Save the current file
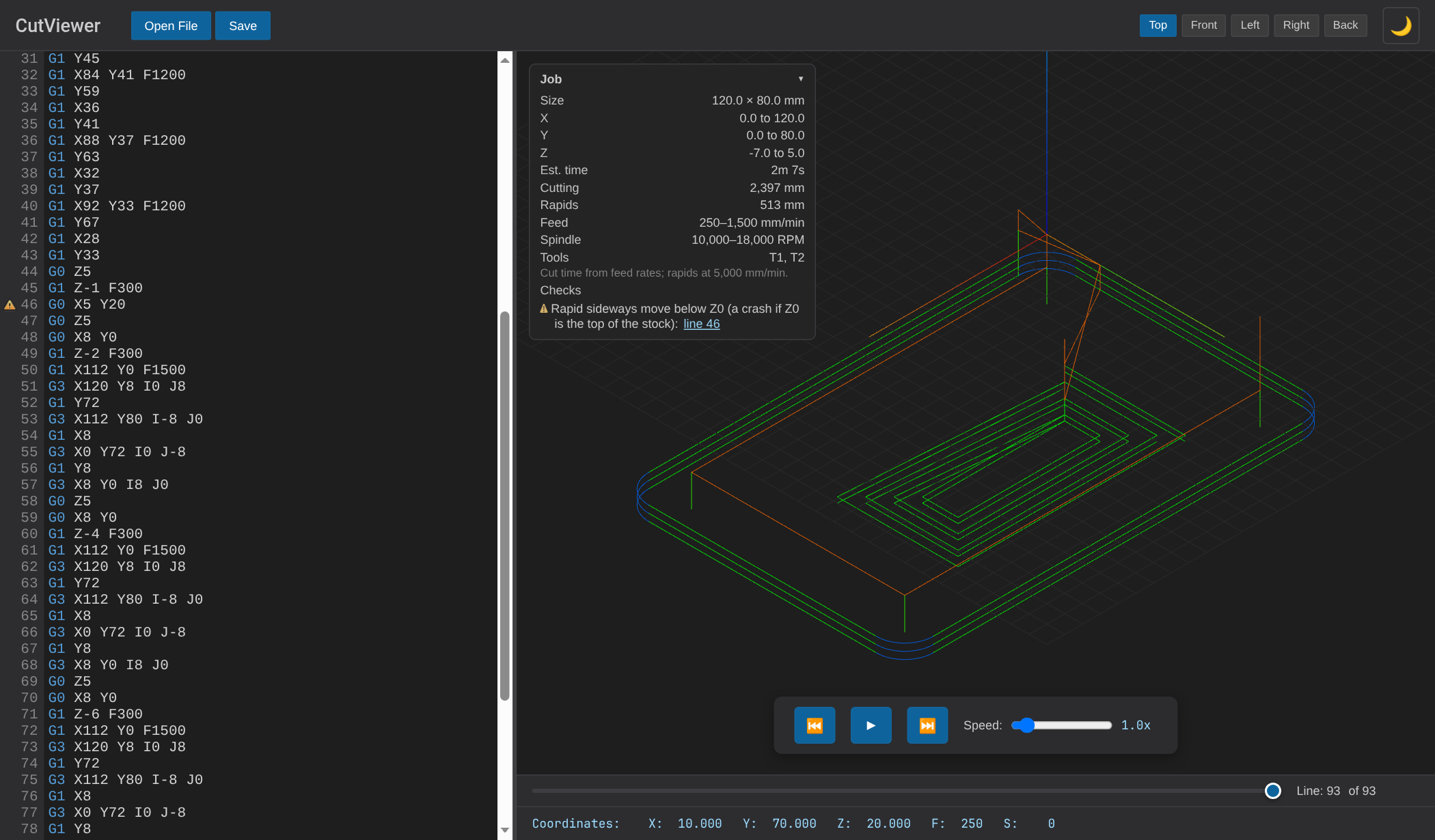 point(243,26)
